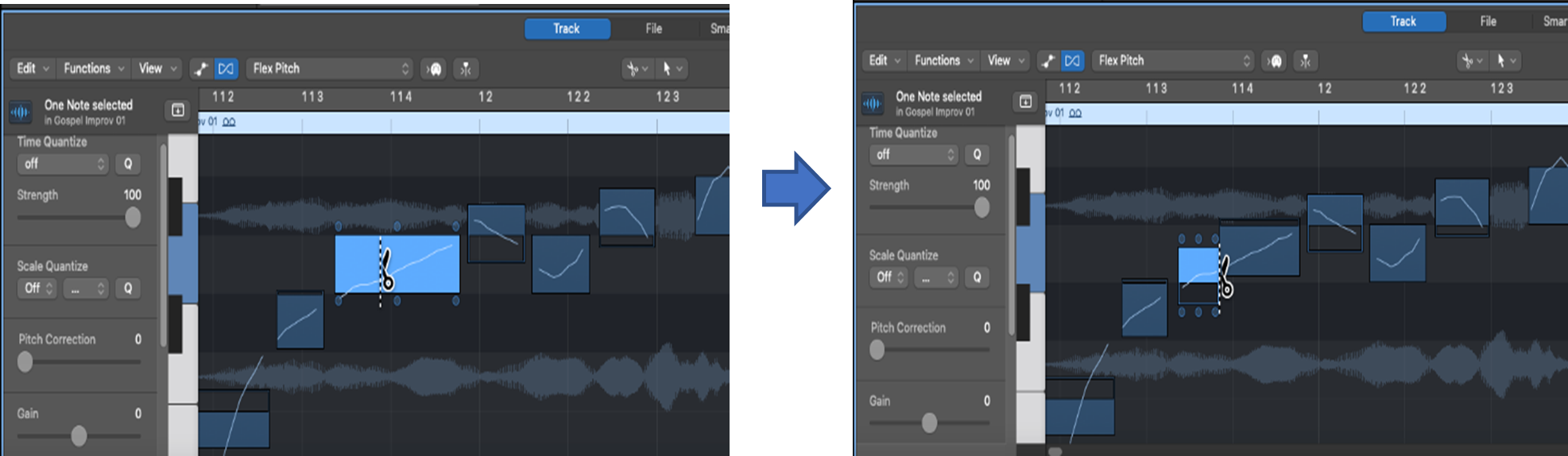Toggle the blue Flex button in the left screenshot
The image size is (1568, 456).
click(226, 69)
